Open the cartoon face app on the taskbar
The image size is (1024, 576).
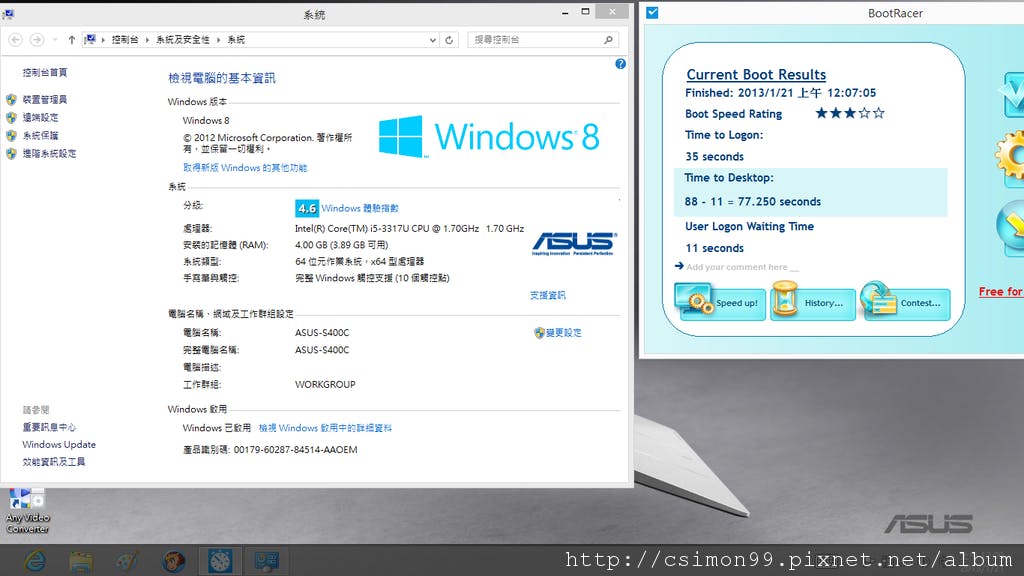pos(174,561)
